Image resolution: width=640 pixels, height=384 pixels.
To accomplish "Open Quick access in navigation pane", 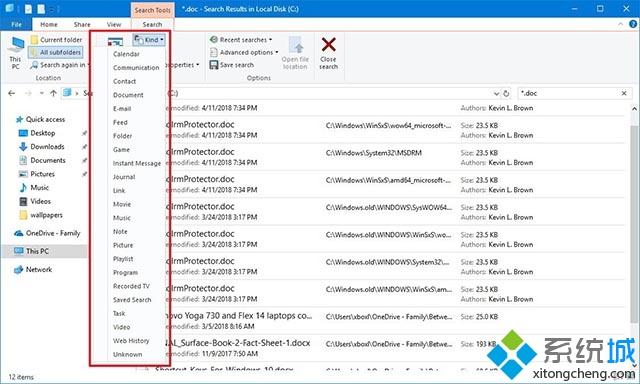I will point(40,119).
